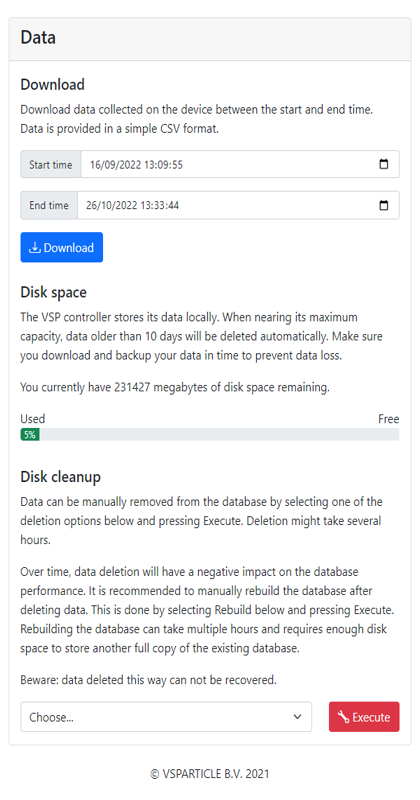This screenshot has height=800, width=420.
Task: Click the Disk space heading
Action: (54, 292)
